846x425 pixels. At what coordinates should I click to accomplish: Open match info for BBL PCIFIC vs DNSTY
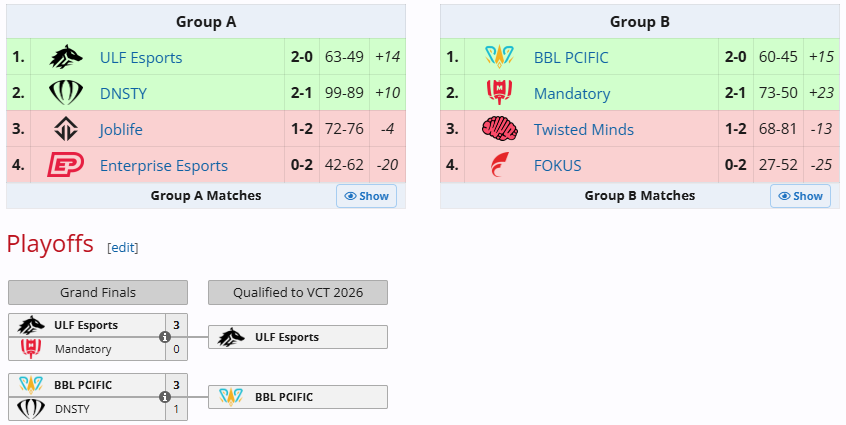(x=165, y=397)
